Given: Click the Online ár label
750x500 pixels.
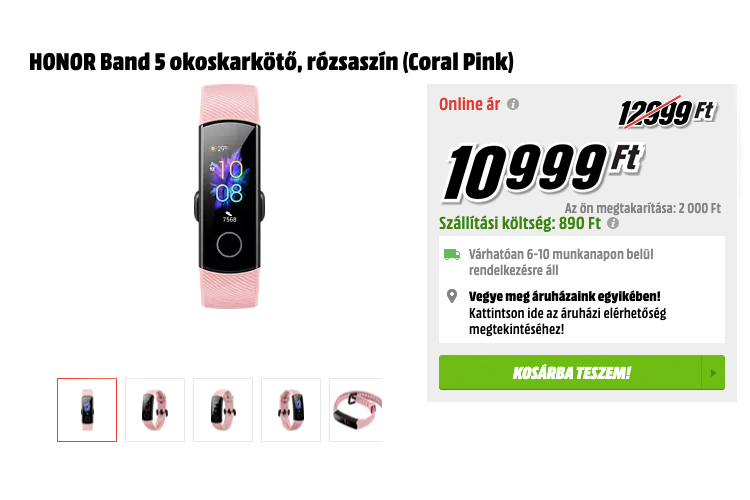Looking at the screenshot, I should pos(469,104).
